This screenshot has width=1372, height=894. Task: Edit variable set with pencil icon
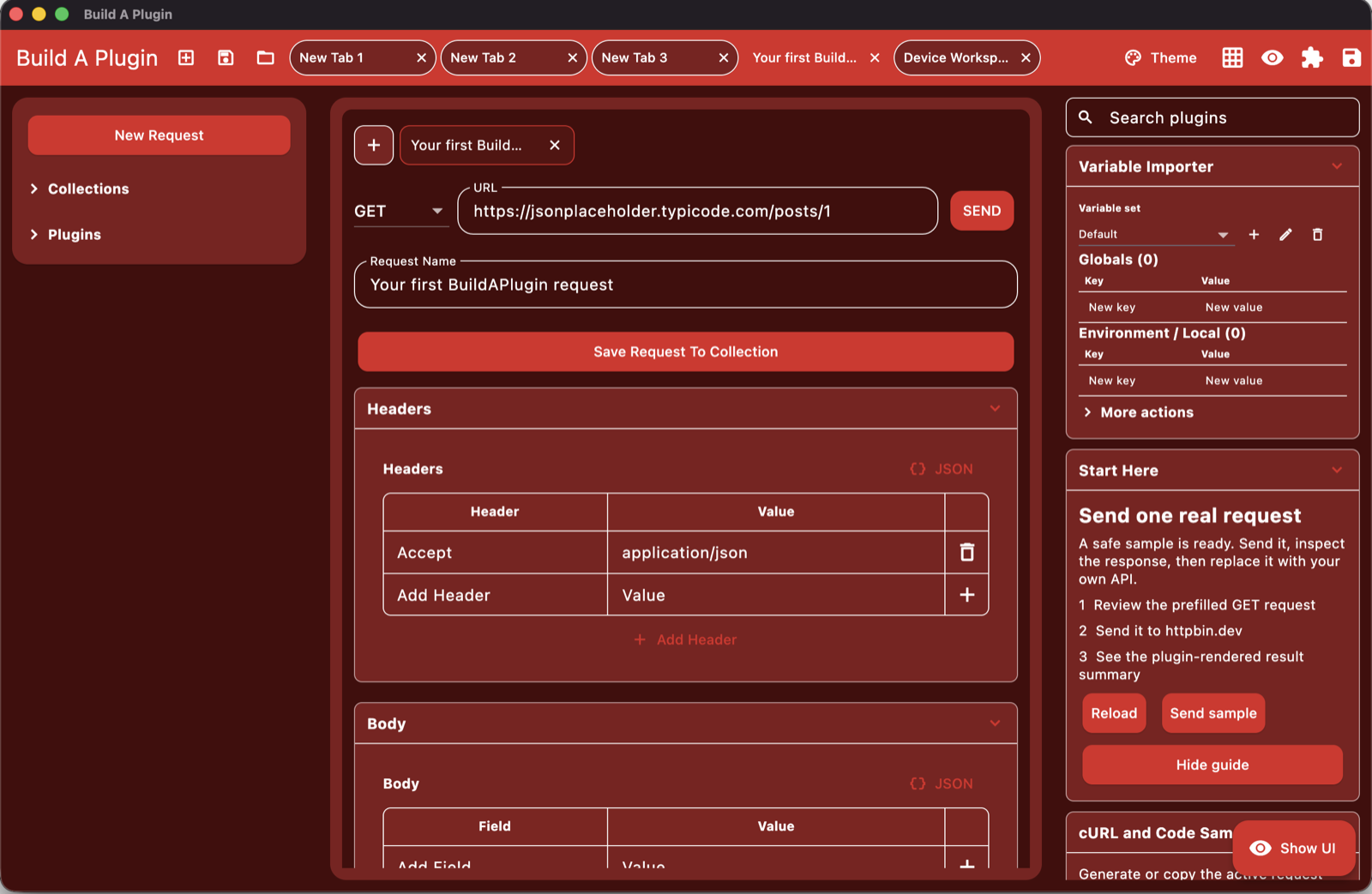(x=1285, y=234)
